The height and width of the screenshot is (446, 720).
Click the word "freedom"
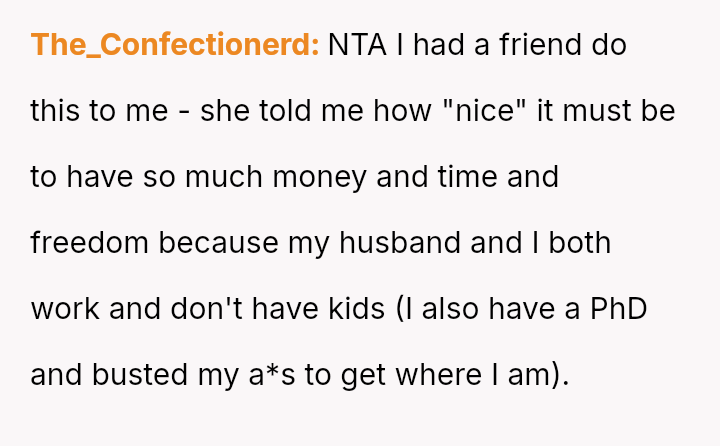[x=89, y=243]
